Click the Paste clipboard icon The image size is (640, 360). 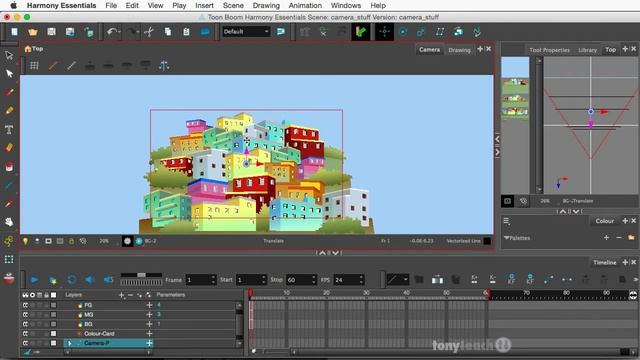(186, 32)
